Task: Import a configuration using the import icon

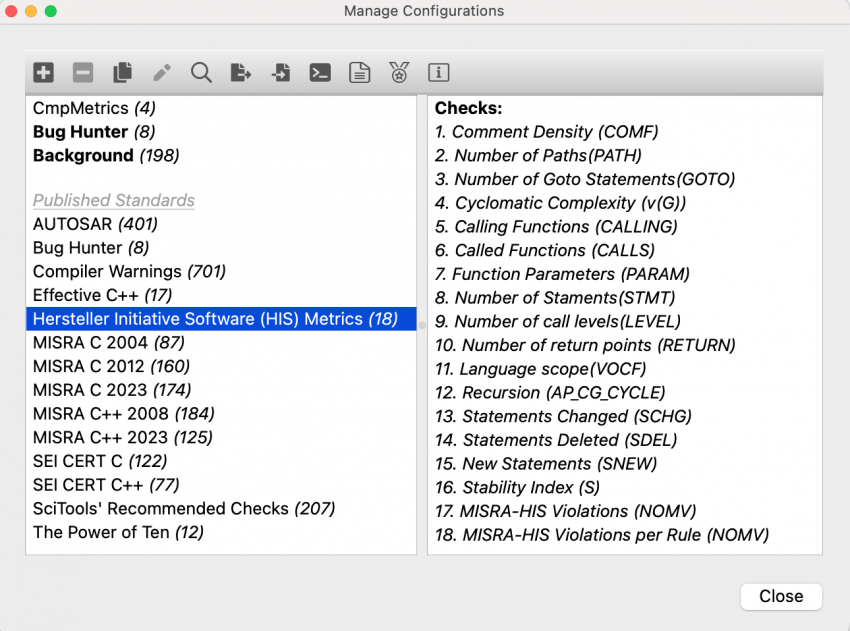Action: pos(280,72)
